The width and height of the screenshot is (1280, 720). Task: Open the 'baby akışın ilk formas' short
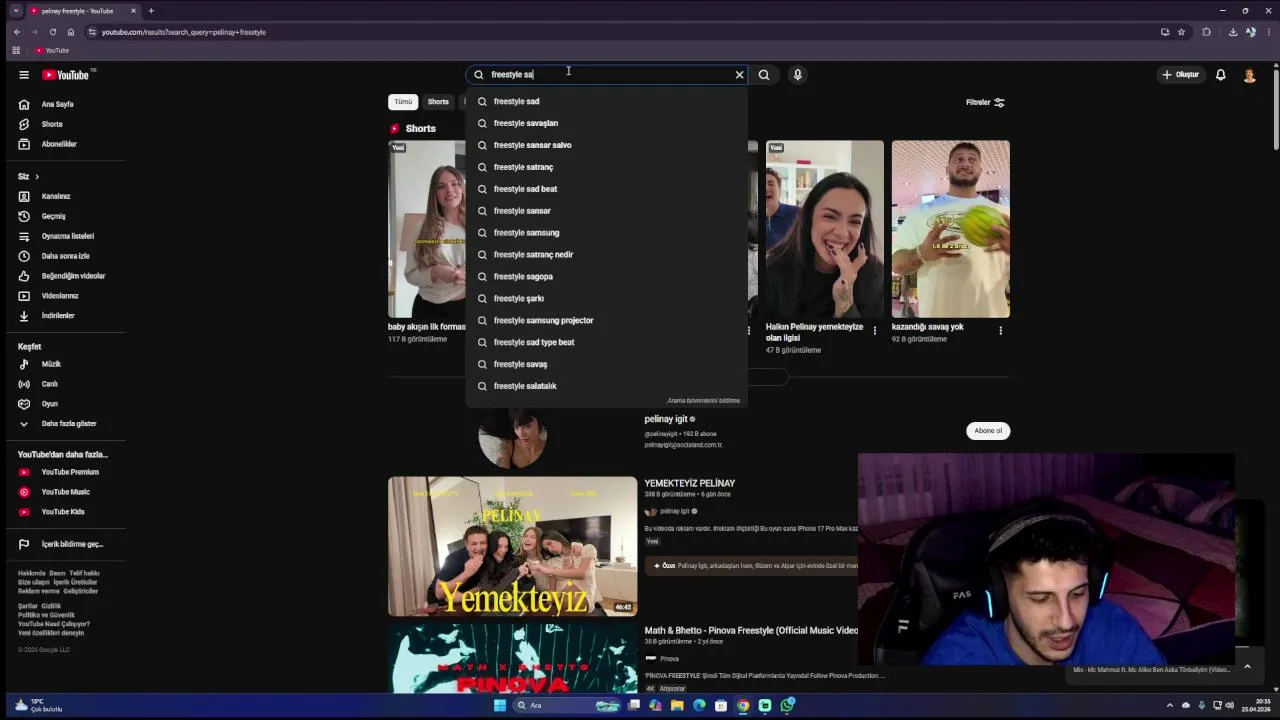tap(427, 229)
